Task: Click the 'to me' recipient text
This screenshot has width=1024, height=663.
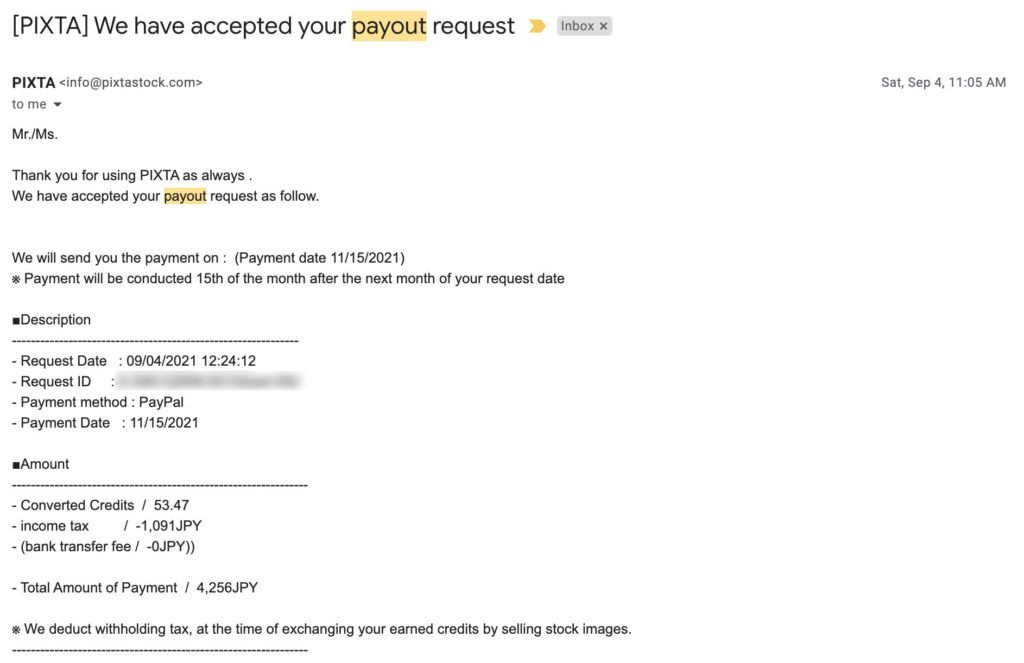Action: (x=29, y=105)
